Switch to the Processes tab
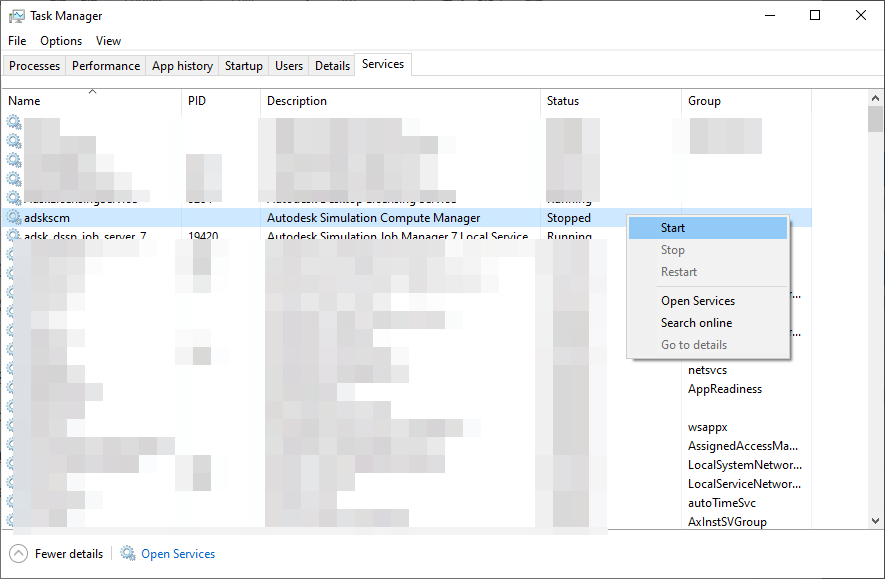Screen dimensions: 885x579 click(34, 65)
